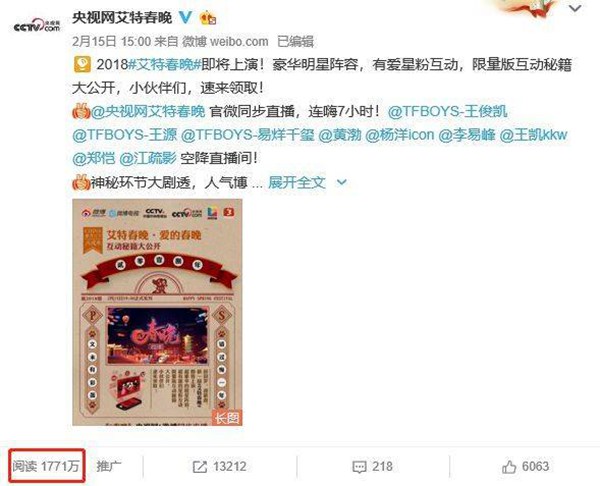Click the orange membership badge icon
This screenshot has width=600, height=486.
(x=208, y=18)
